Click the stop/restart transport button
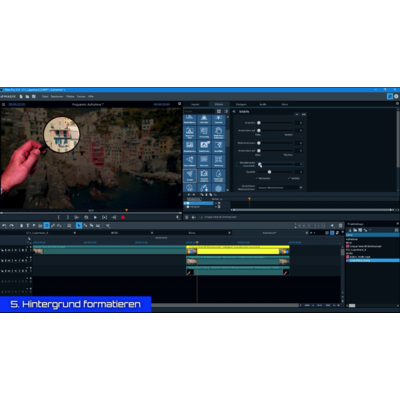Image resolution: width=400 pixels, height=400 pixels. [86, 217]
